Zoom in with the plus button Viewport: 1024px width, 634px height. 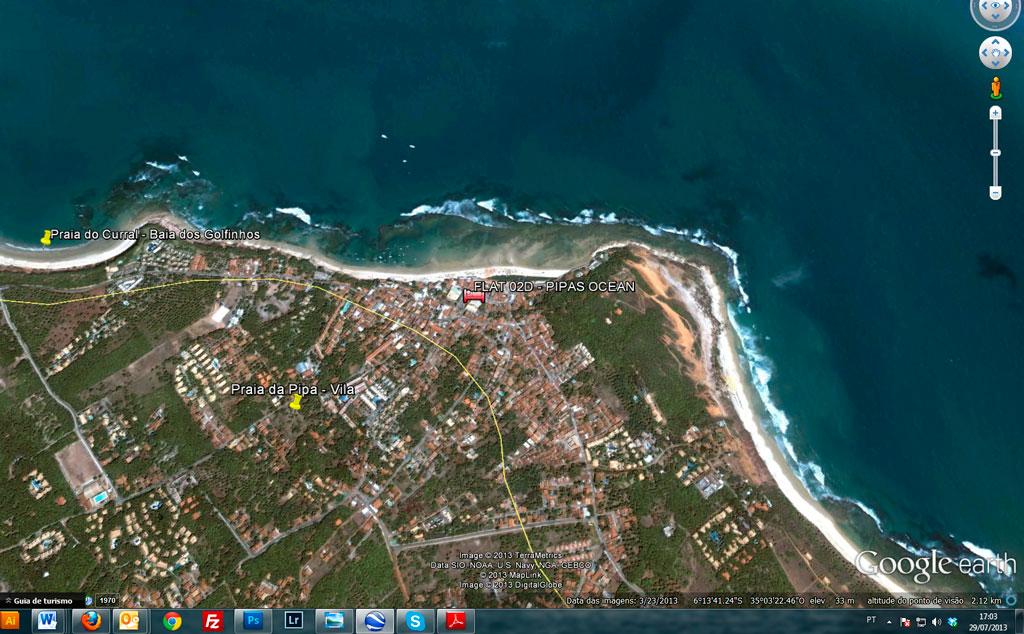tap(995, 113)
